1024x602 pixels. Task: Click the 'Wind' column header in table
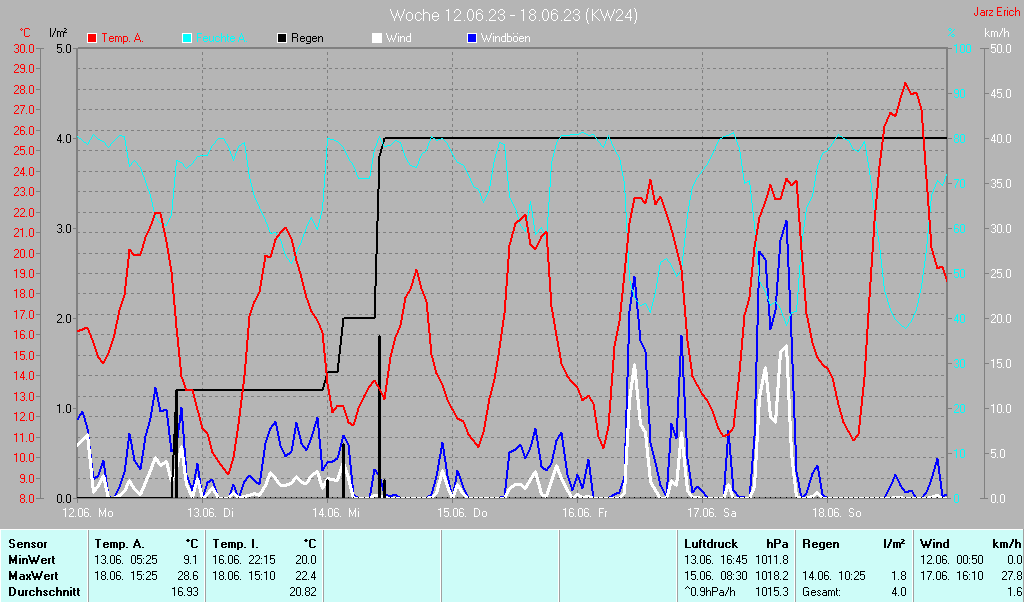click(935, 544)
